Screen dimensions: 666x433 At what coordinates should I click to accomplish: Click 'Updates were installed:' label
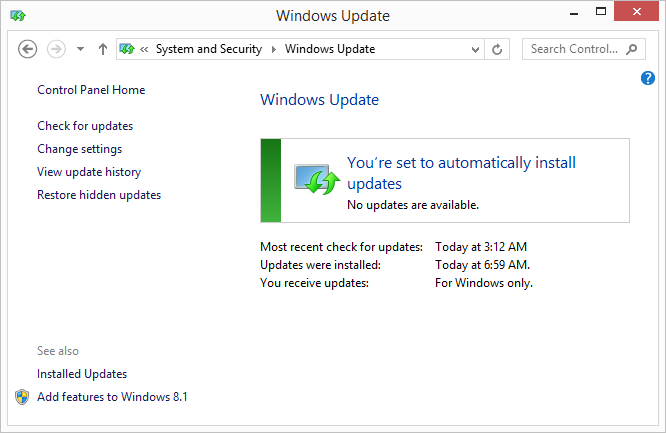coord(320,265)
